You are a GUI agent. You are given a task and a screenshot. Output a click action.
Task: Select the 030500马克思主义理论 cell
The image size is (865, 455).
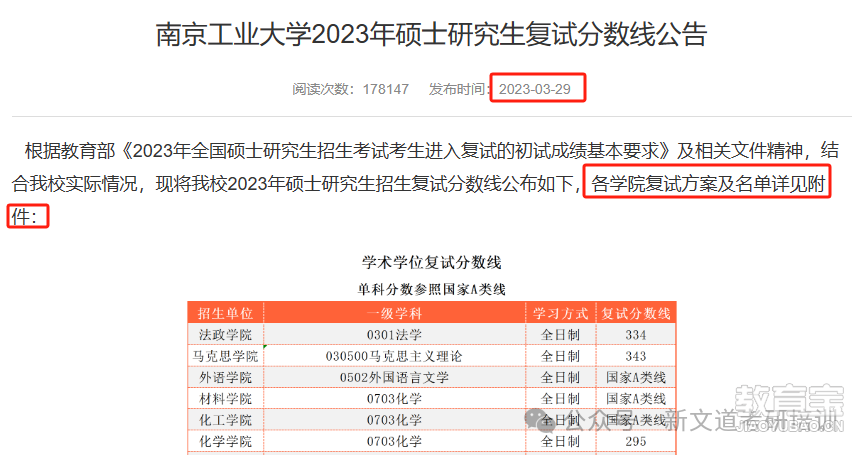pyautogui.click(x=394, y=356)
